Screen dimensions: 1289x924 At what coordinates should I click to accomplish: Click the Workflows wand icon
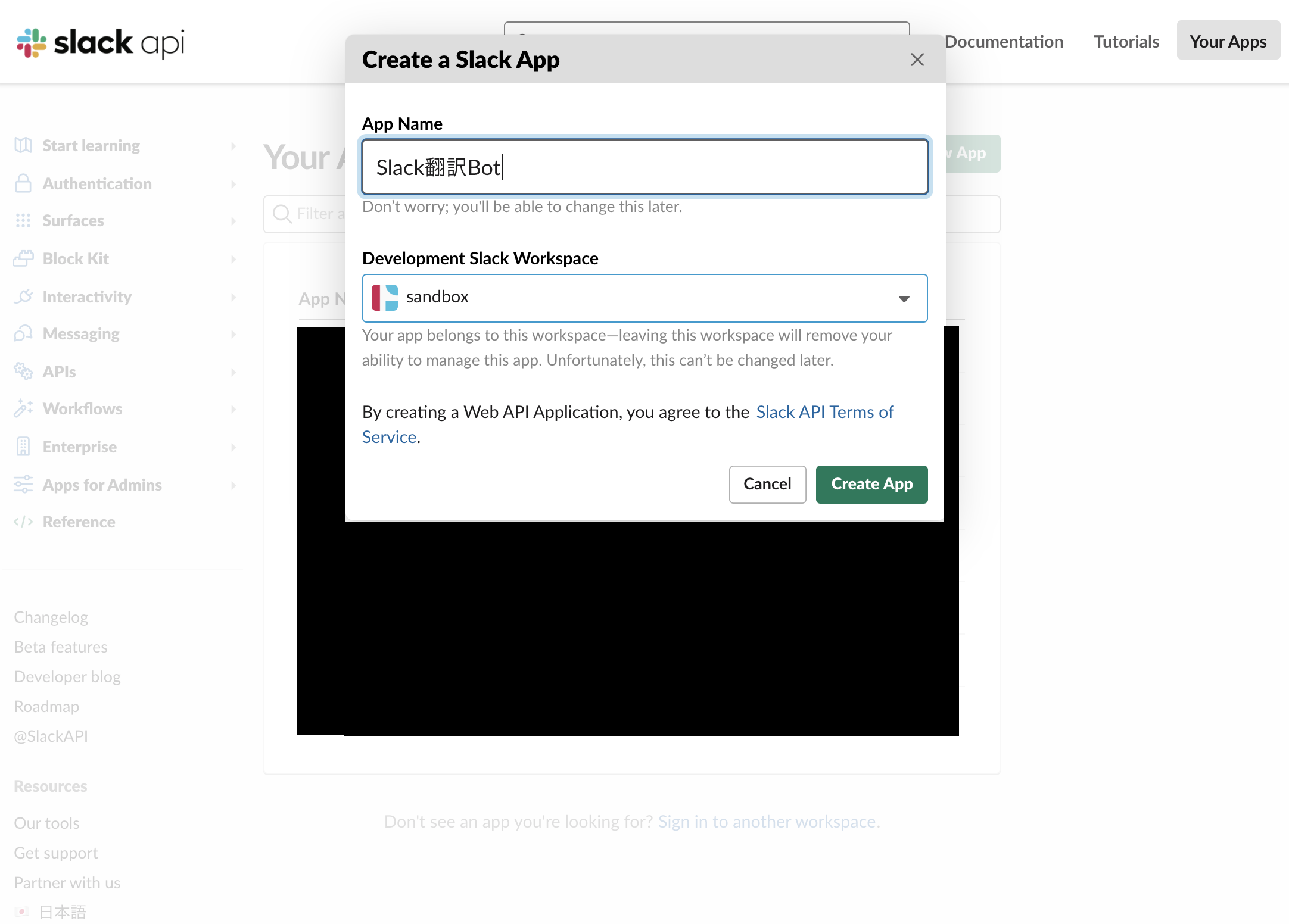[23, 408]
